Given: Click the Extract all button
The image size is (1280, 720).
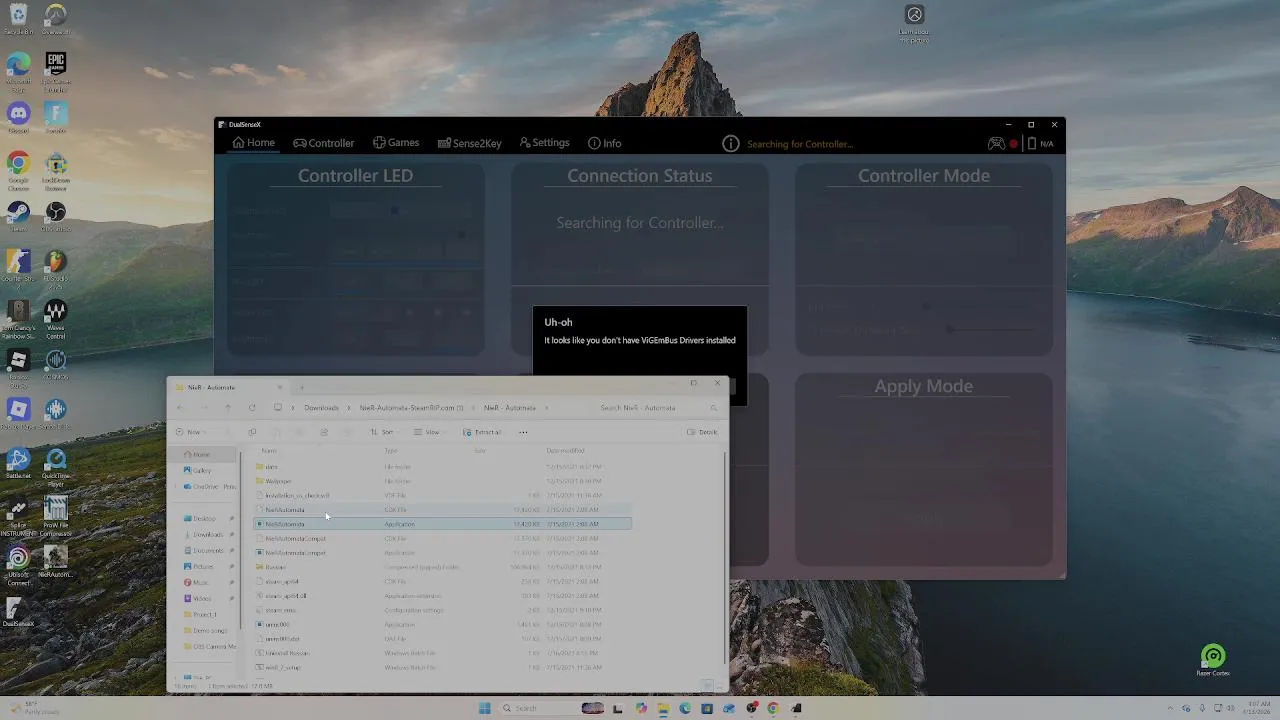Looking at the screenshot, I should click(484, 432).
